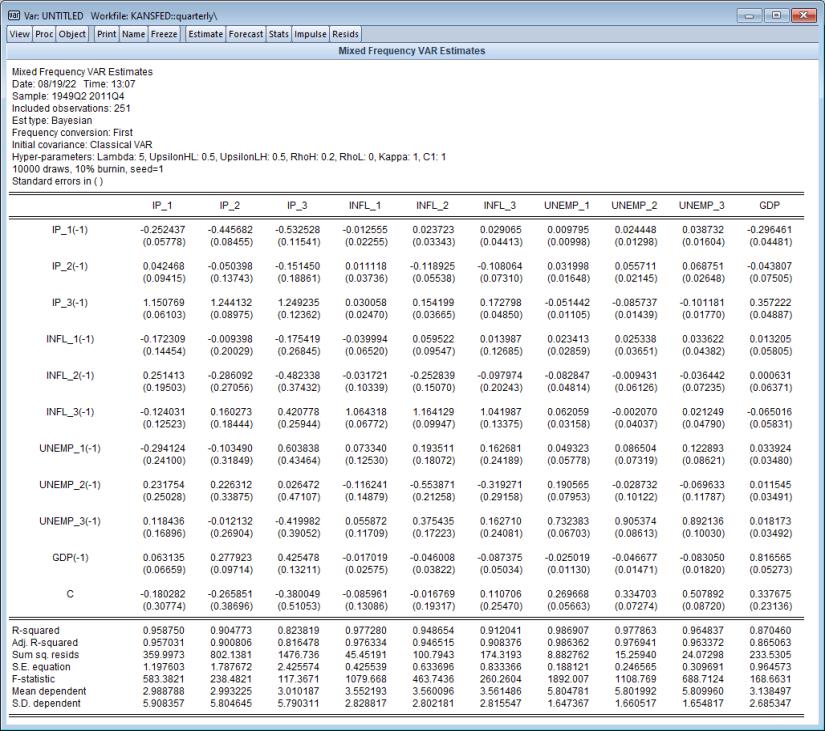
Task: Maximize the Var window
Action: click(x=777, y=12)
